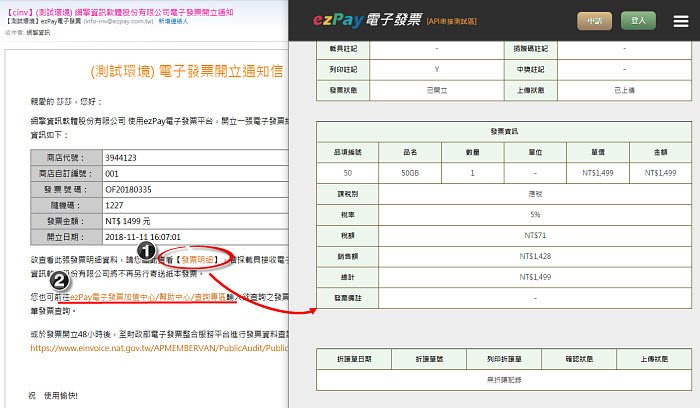Click the API串接測試區 label beside logo
Viewport: 700px width, 408px height.
pos(452,21)
